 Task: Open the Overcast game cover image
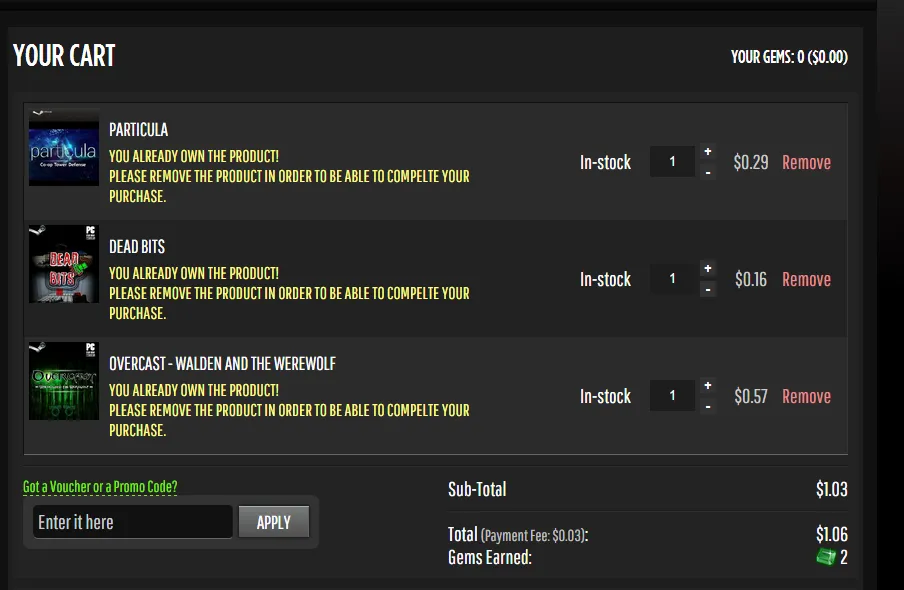click(x=63, y=381)
